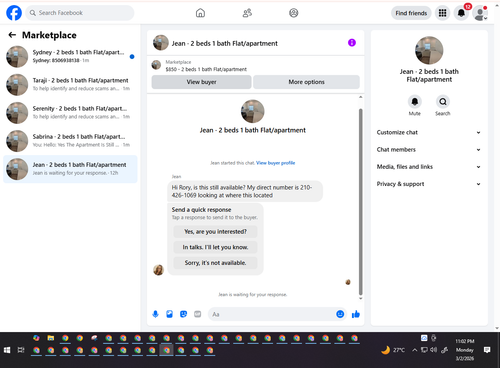The image size is (500, 368).
Task: Open the Home feed icon
Action: 200,13
